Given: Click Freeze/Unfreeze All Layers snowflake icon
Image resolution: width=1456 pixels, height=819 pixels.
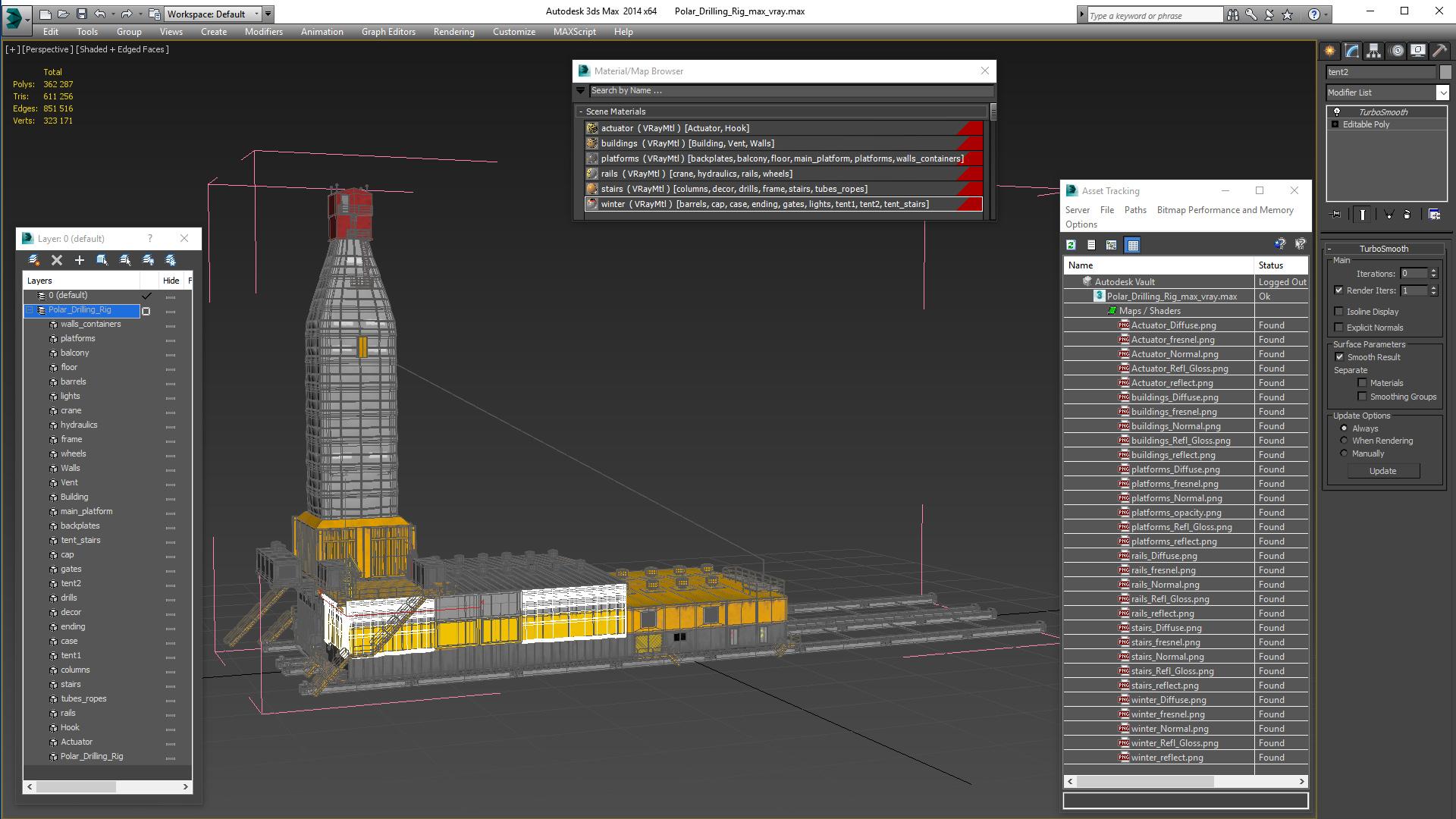Looking at the screenshot, I should [171, 260].
